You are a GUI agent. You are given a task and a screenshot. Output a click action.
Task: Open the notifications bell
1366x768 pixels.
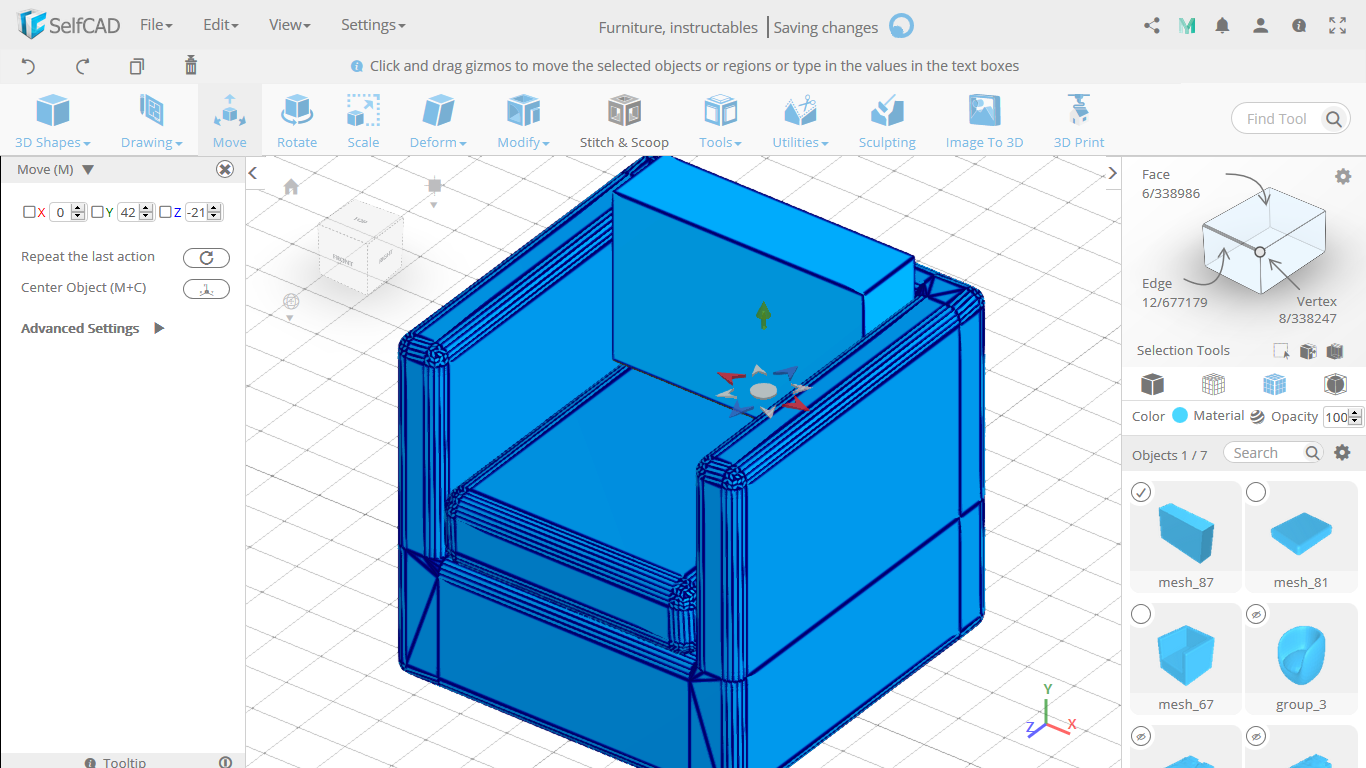point(1222,26)
